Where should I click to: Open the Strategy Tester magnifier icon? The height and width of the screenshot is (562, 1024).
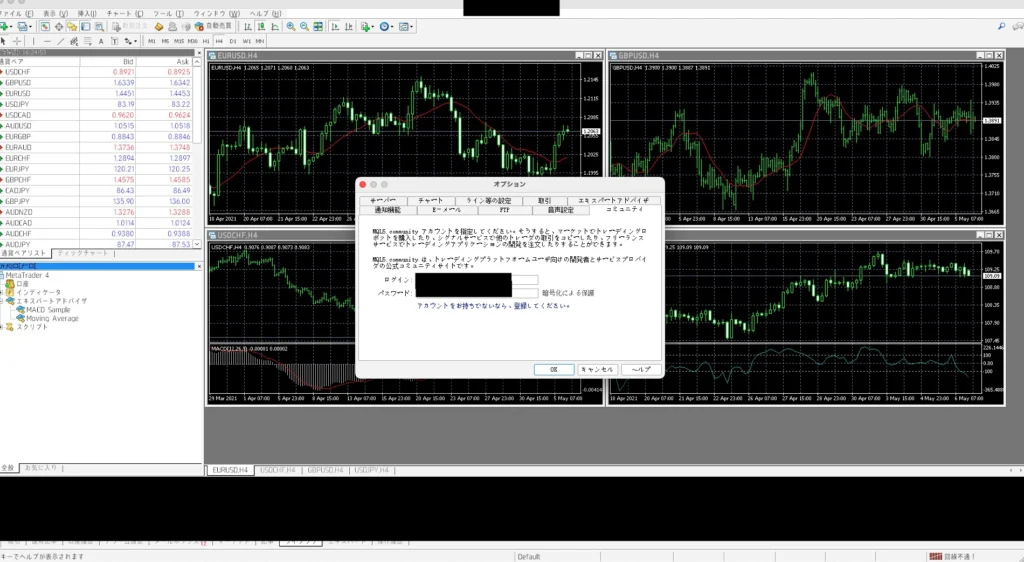[x=99, y=27]
